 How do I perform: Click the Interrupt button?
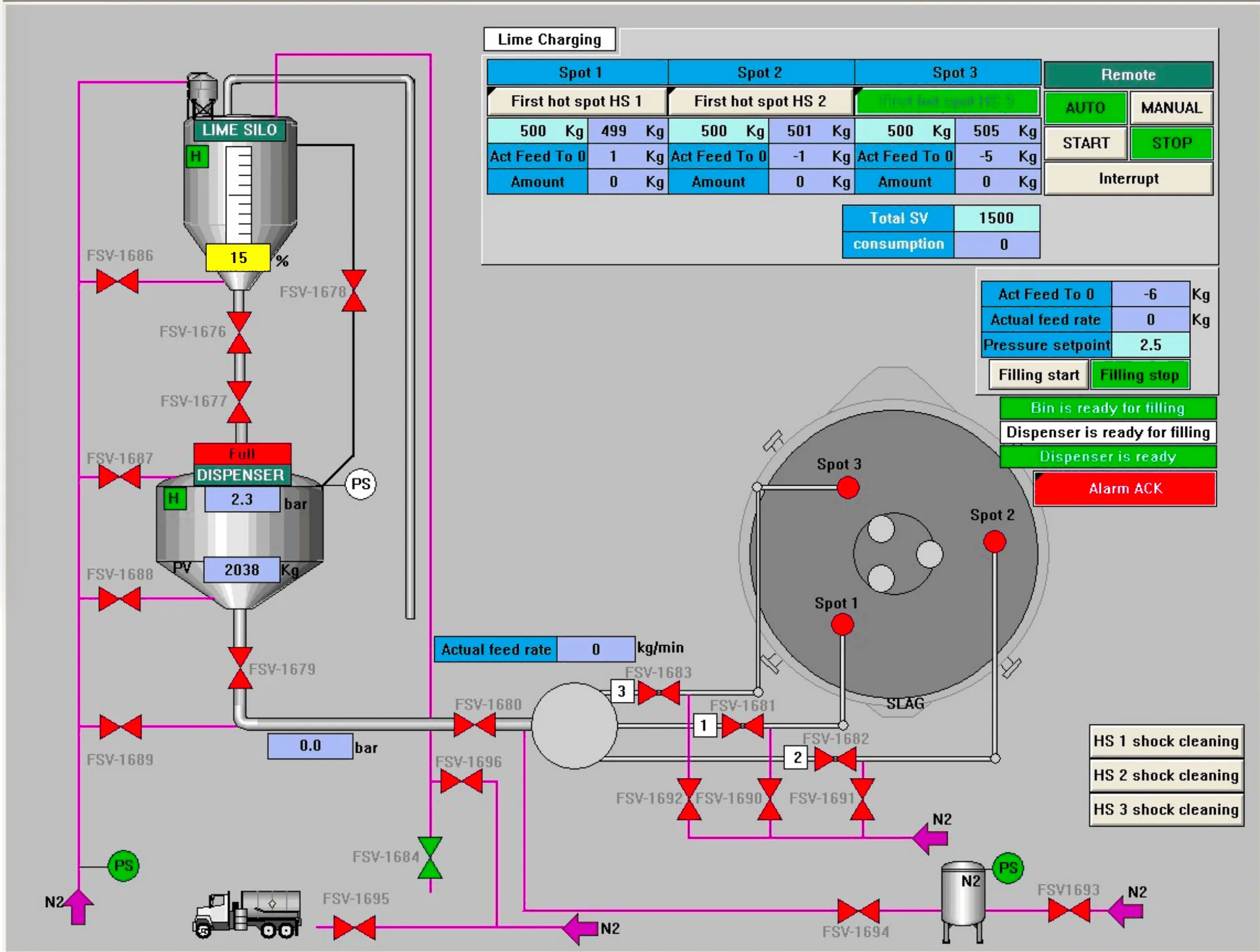tap(1128, 178)
